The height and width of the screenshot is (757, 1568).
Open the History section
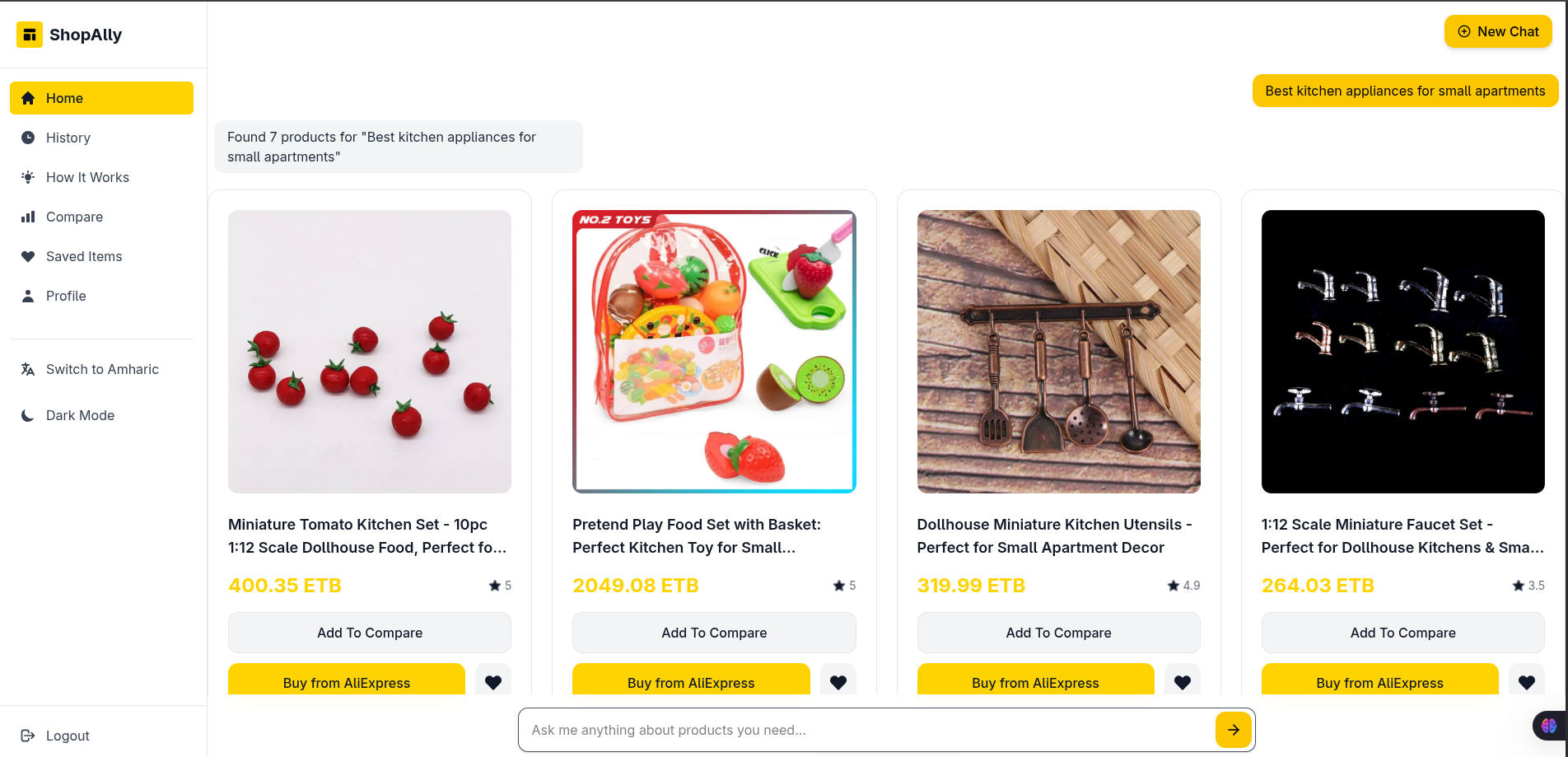pyautogui.click(x=68, y=138)
